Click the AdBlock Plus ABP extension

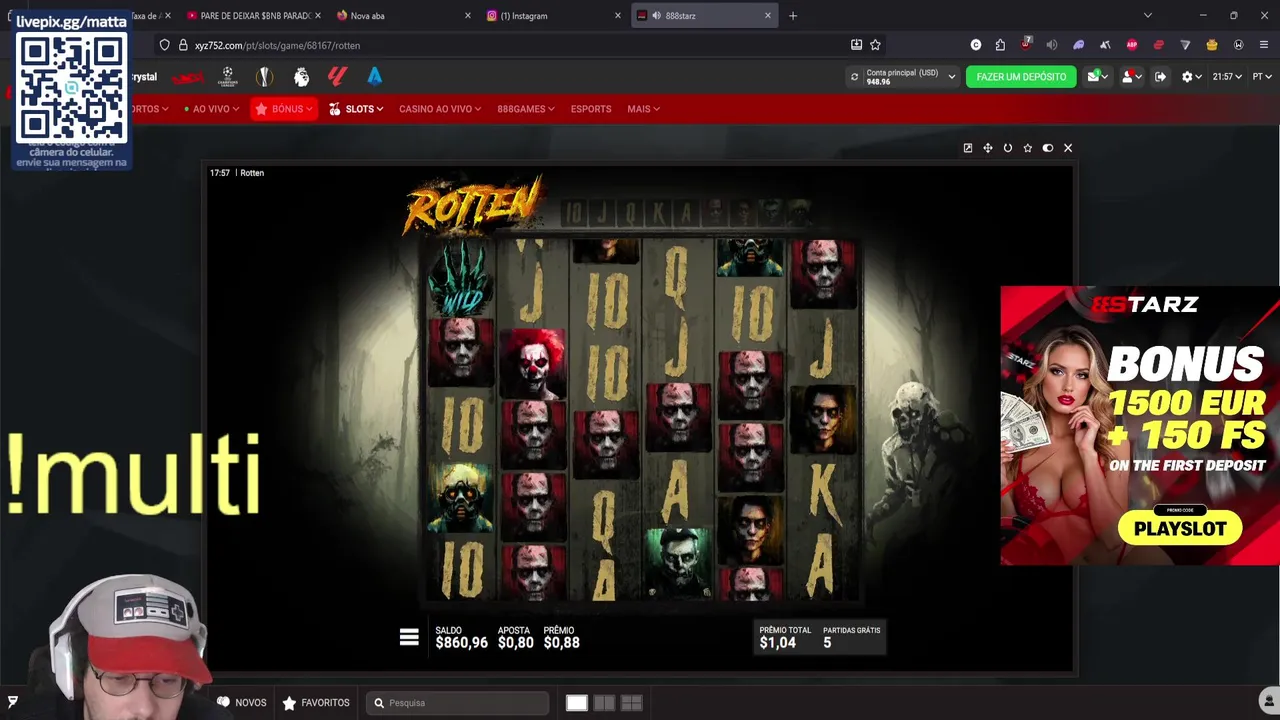[1132, 45]
